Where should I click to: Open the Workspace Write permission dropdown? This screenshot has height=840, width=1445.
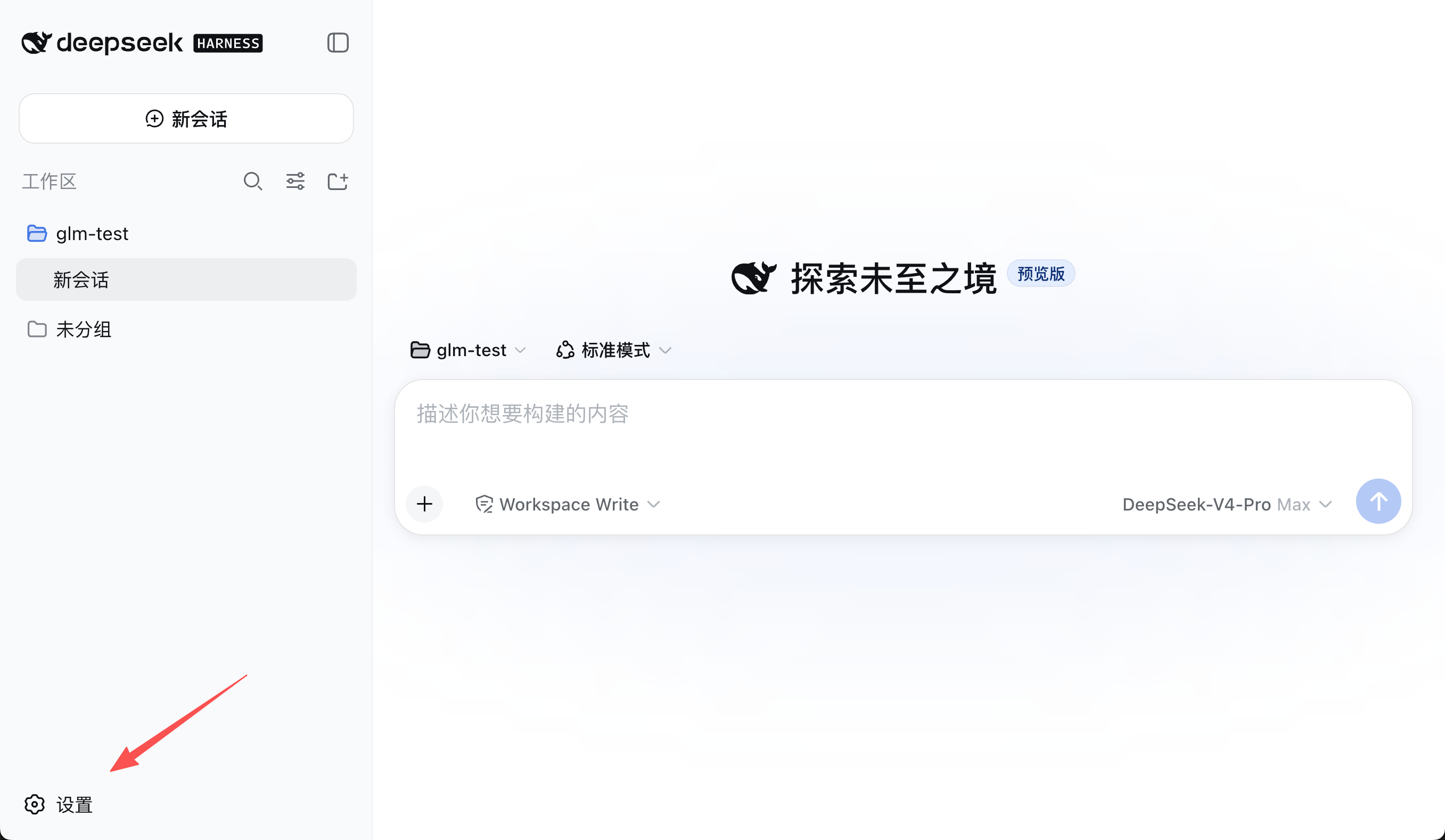click(568, 504)
